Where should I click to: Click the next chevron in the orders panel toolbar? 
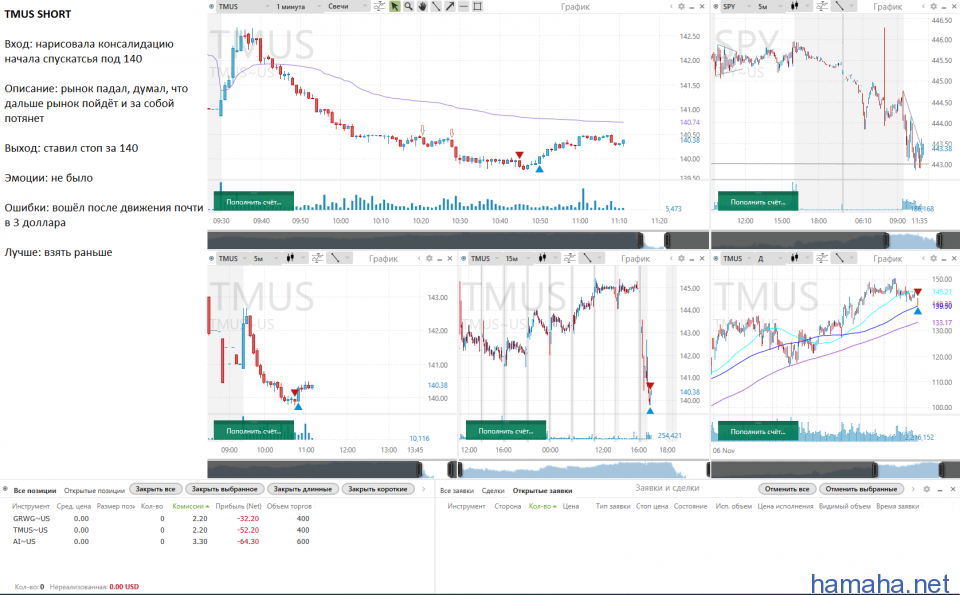[913, 489]
